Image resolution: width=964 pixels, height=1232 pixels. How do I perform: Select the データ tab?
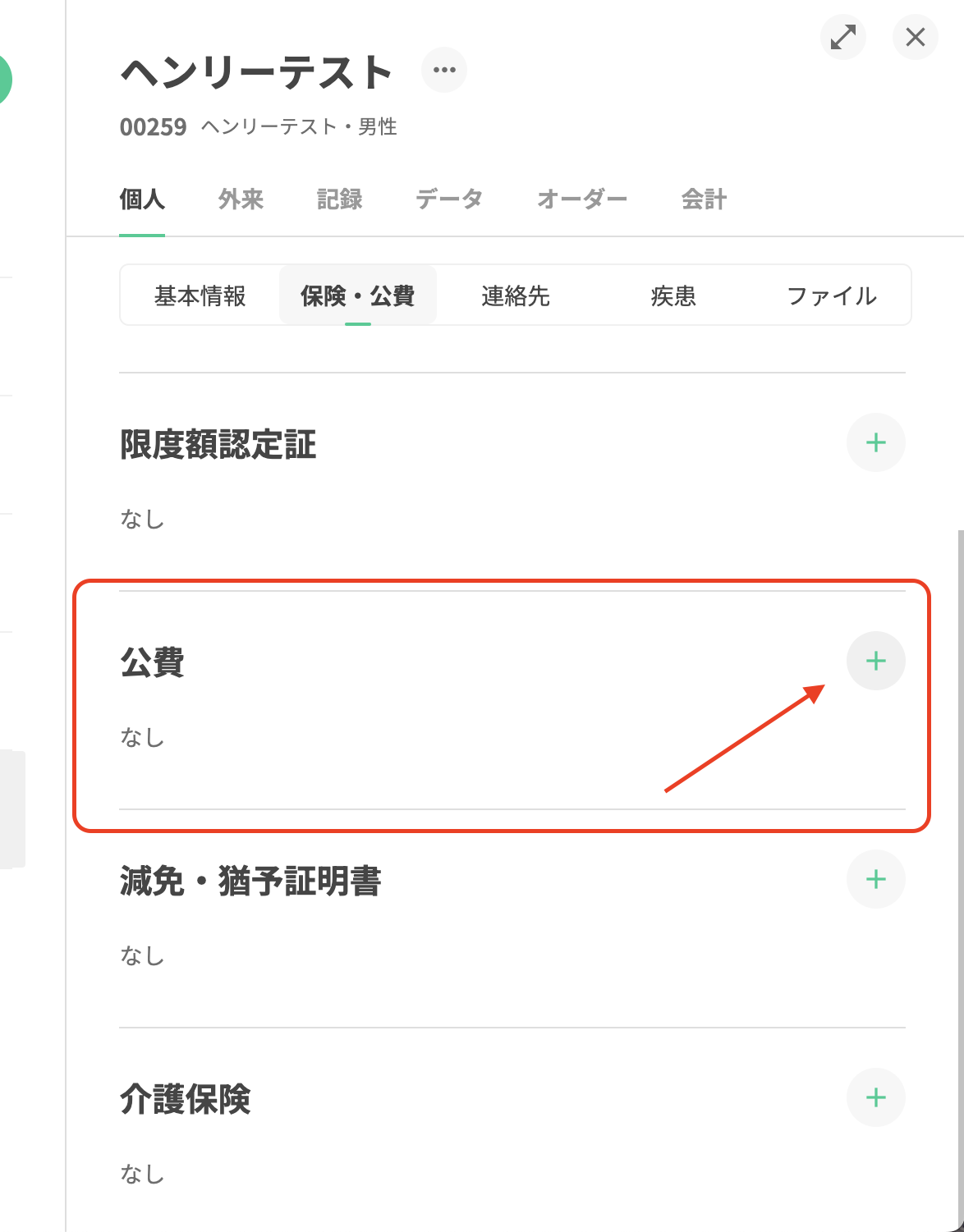pos(448,199)
